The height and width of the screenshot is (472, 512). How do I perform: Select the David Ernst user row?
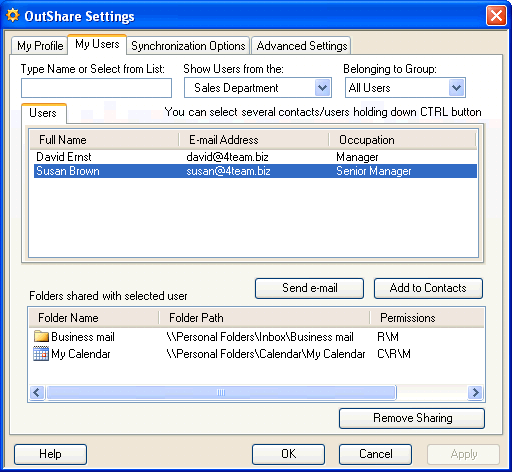[255, 157]
